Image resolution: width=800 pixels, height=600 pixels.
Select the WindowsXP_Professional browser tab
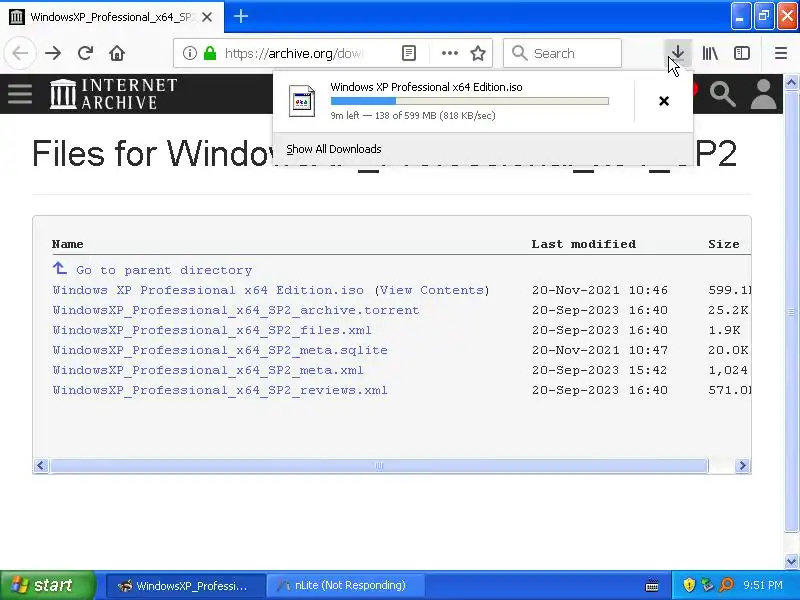point(112,17)
